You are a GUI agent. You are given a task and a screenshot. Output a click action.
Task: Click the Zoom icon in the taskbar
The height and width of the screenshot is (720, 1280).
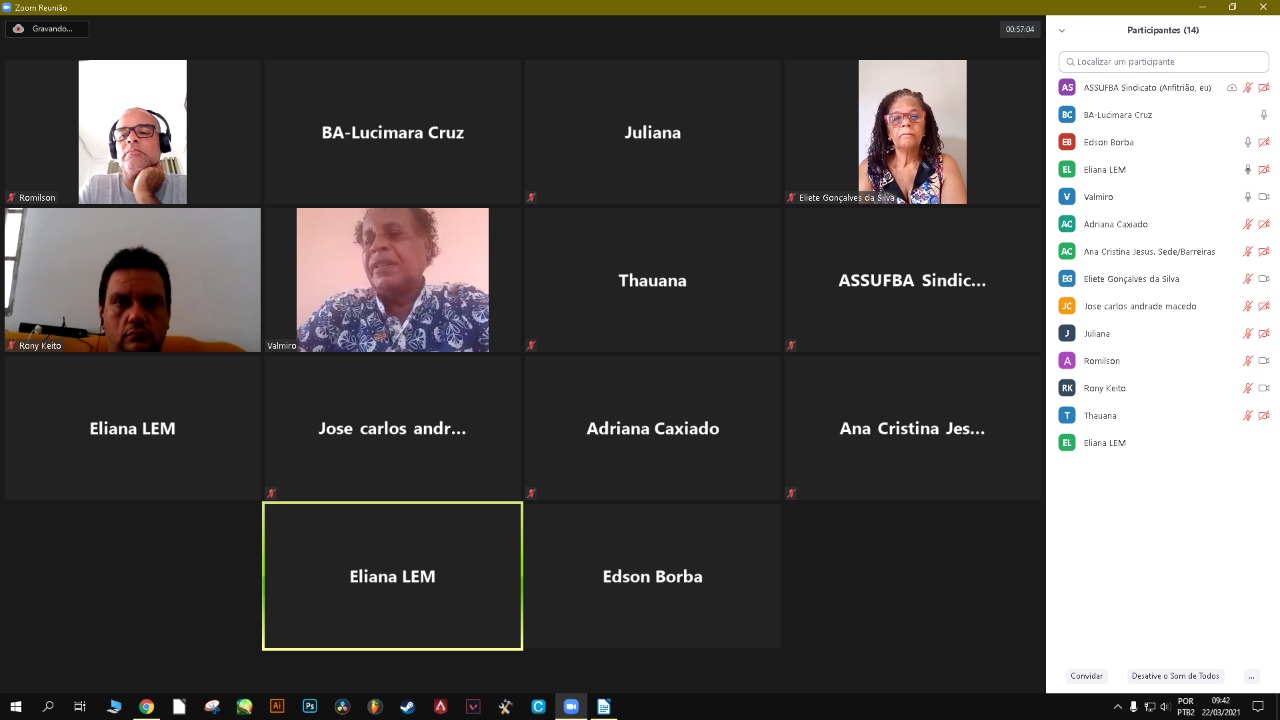571,706
